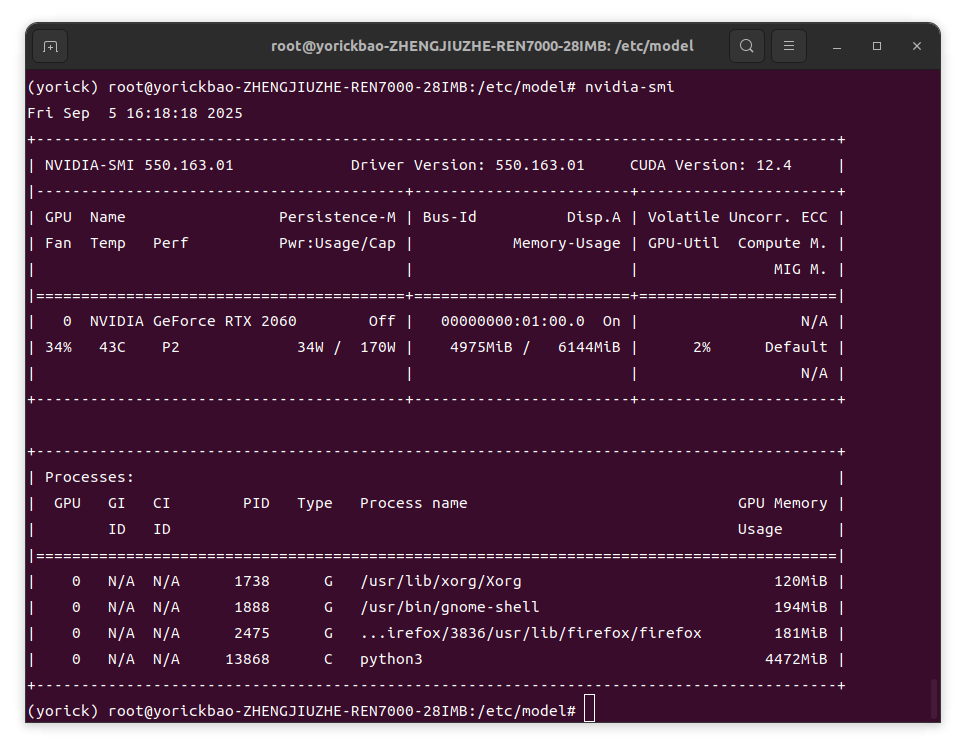Click the Persistence-M value 'Off'

pyautogui.click(x=382, y=322)
